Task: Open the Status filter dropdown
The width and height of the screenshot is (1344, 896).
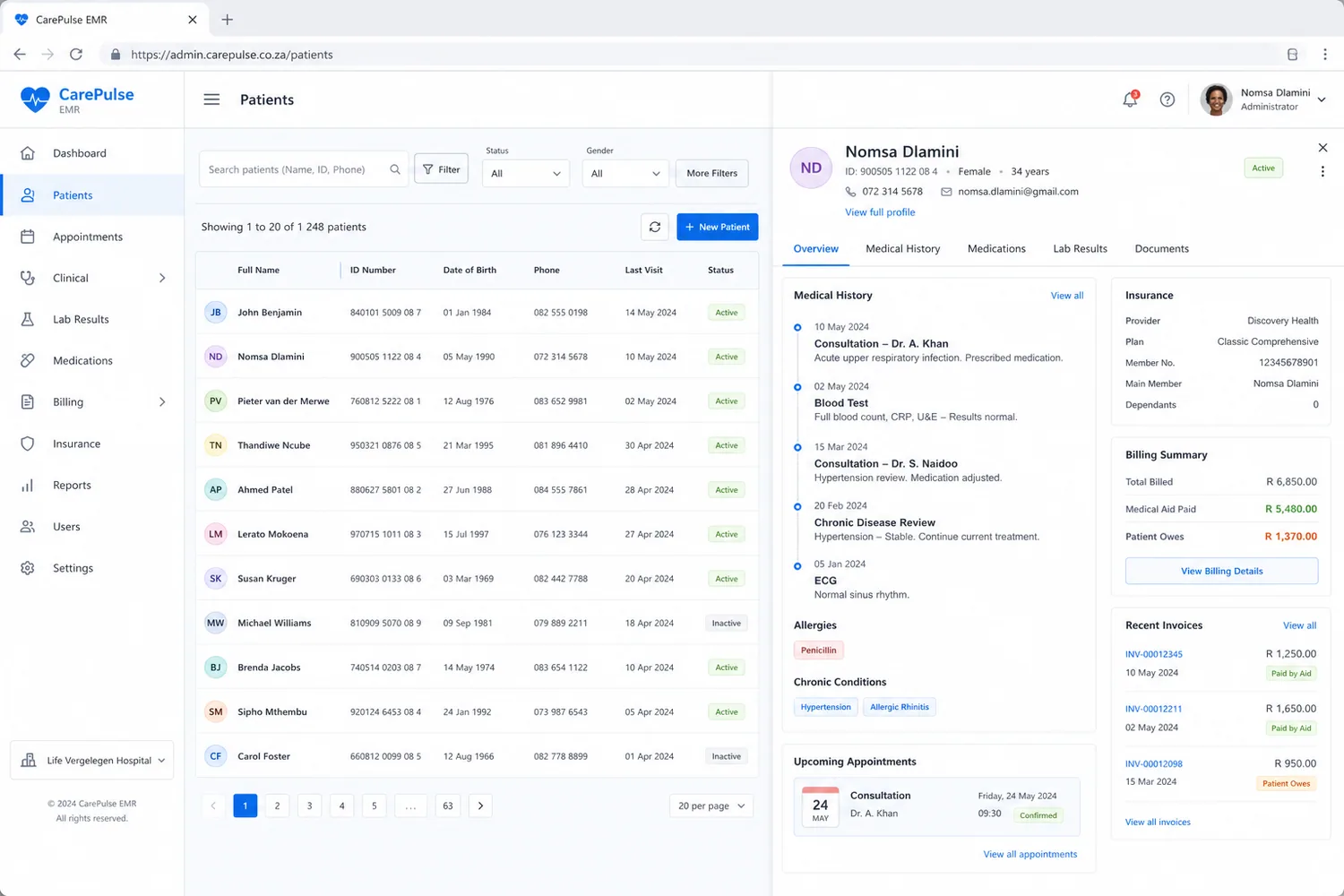Action: click(x=526, y=173)
